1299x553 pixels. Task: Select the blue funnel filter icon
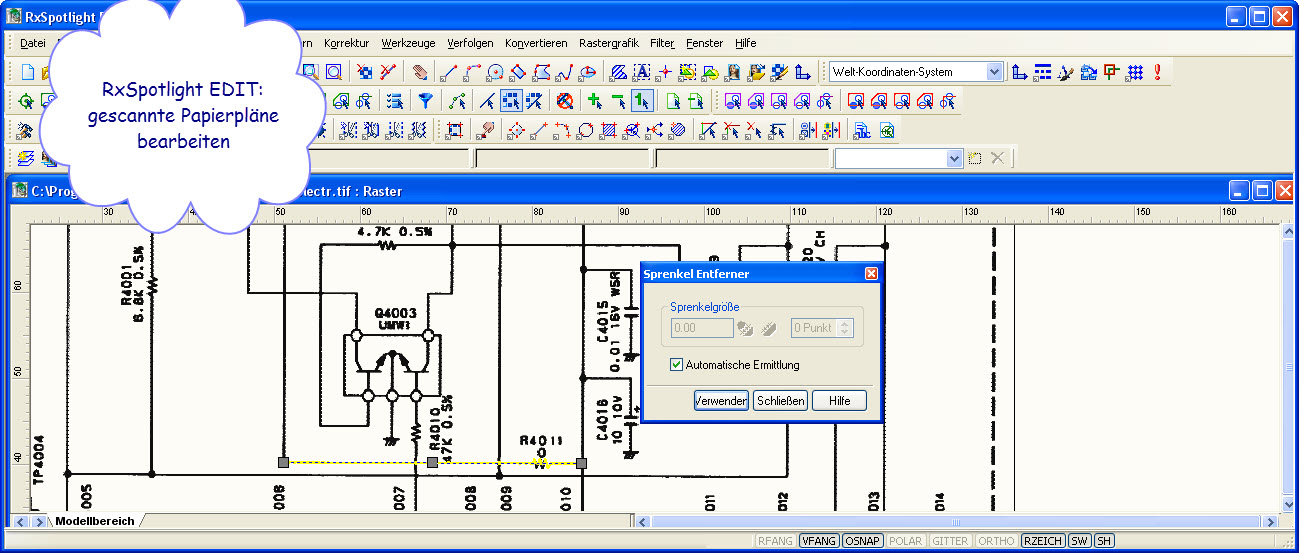[425, 100]
